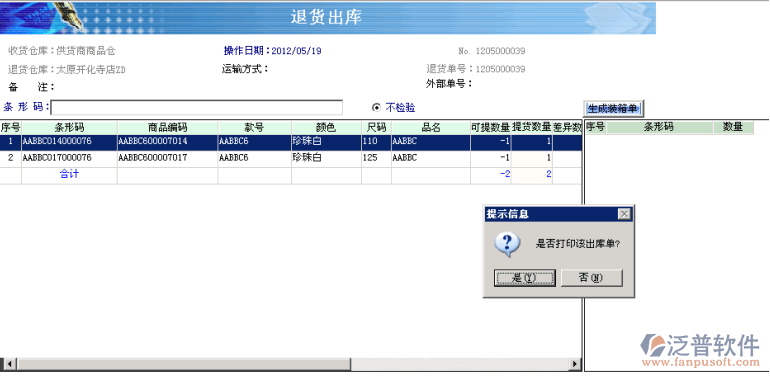
Task: Click the horizontal scrollbar left arrow
Action: coord(9,364)
